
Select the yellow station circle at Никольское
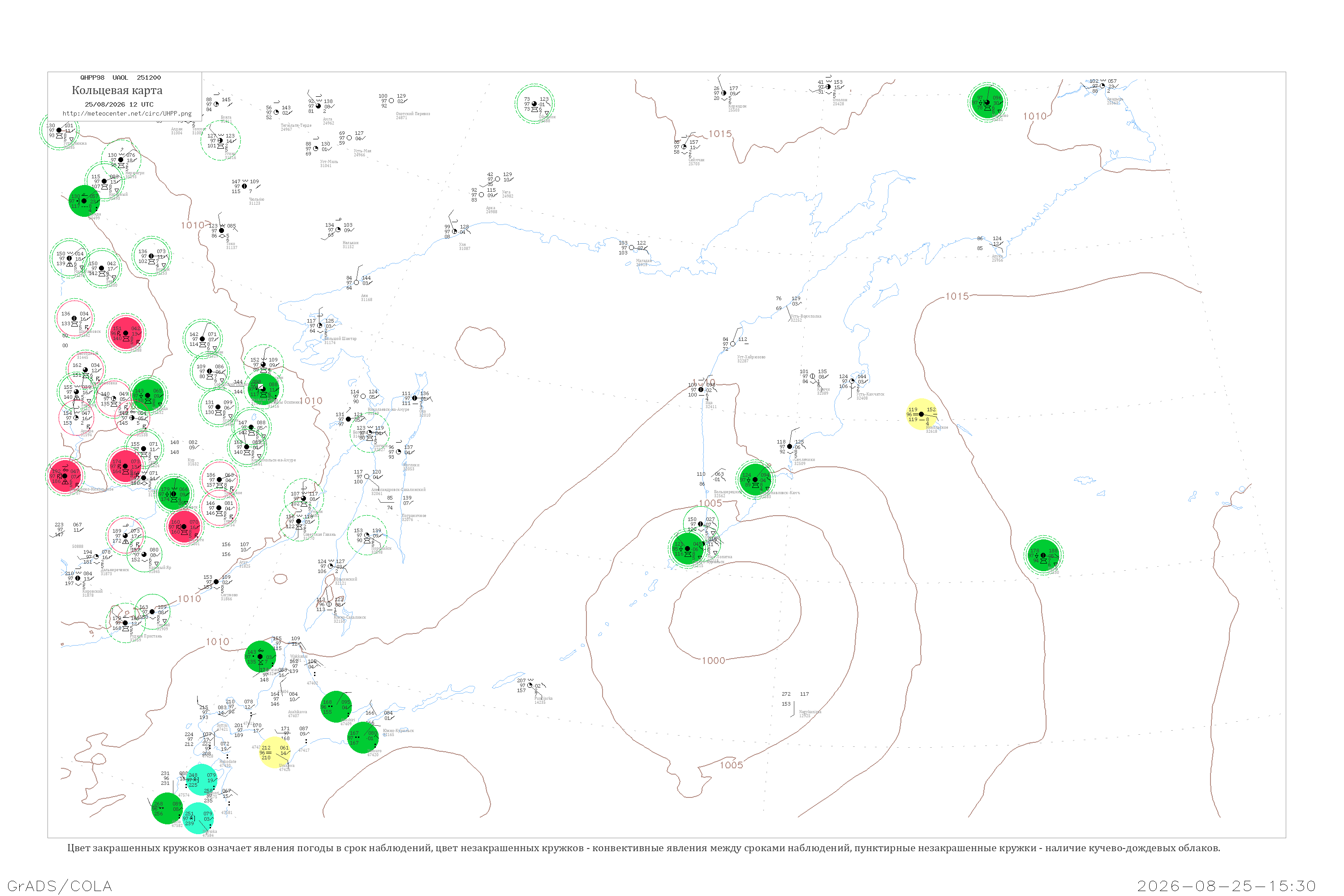(x=922, y=414)
